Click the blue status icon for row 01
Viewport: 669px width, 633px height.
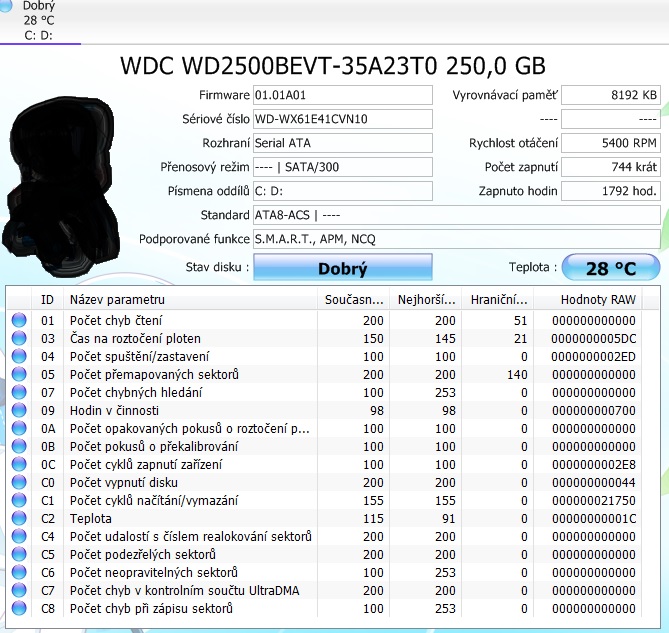(19, 321)
